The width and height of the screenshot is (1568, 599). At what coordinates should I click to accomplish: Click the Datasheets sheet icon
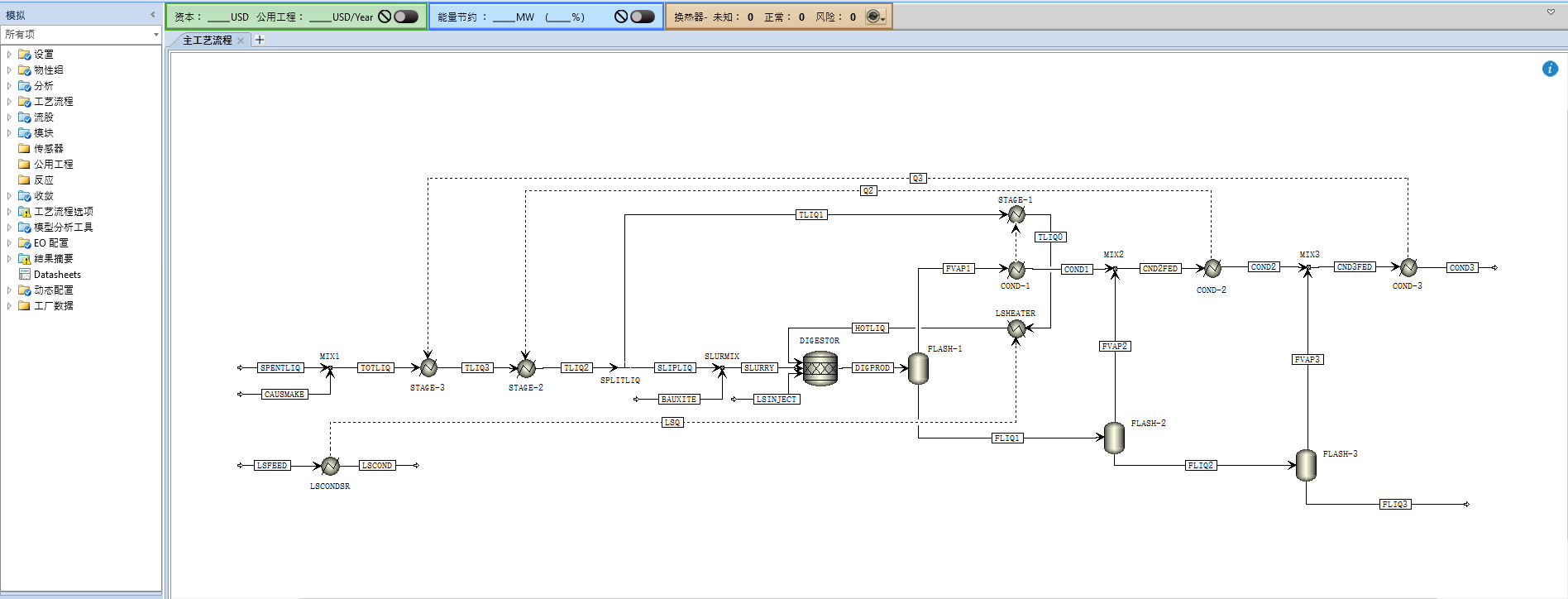point(25,275)
